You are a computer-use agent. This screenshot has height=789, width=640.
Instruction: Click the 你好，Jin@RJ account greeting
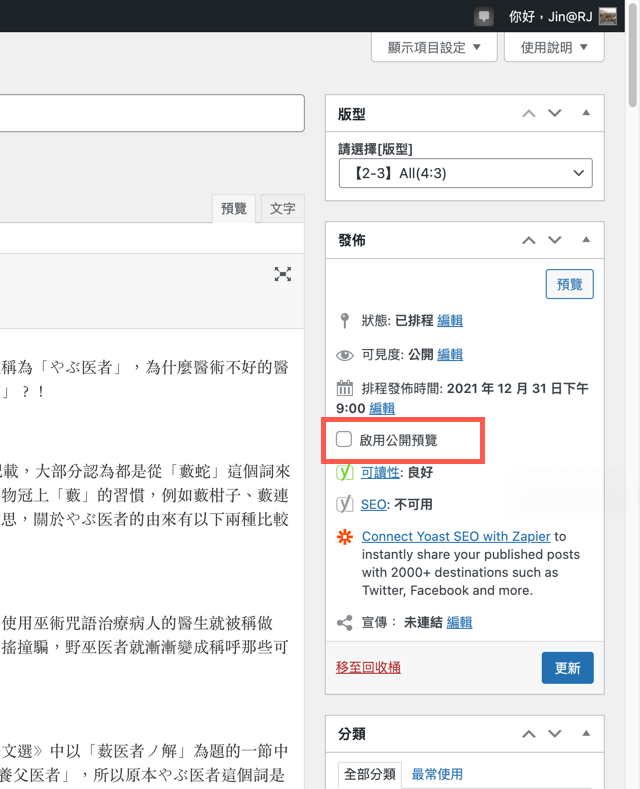click(x=550, y=17)
